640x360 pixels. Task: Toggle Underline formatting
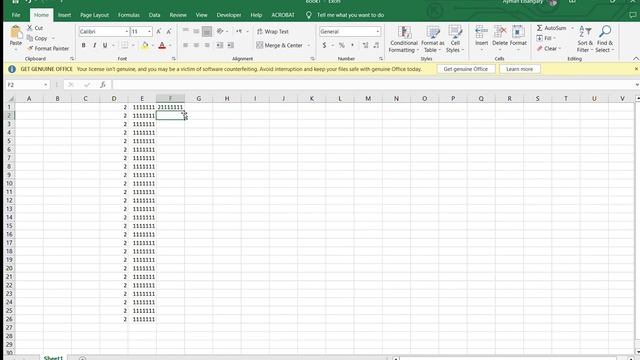click(105, 45)
